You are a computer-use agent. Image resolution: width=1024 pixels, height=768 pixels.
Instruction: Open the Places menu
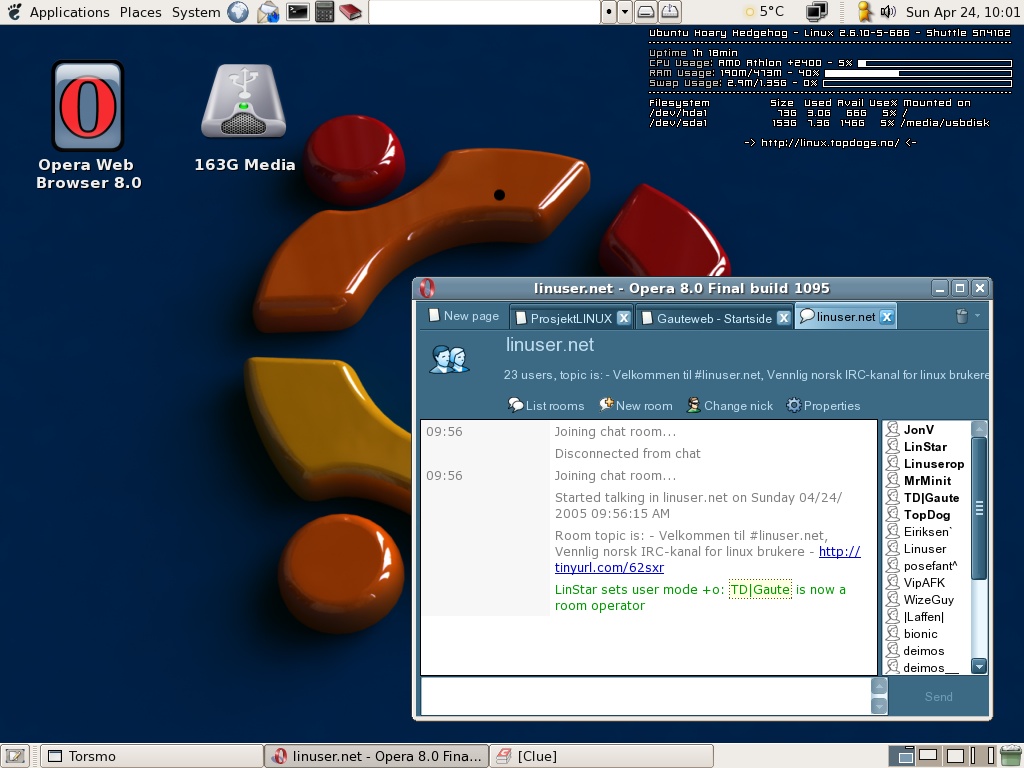(x=140, y=12)
